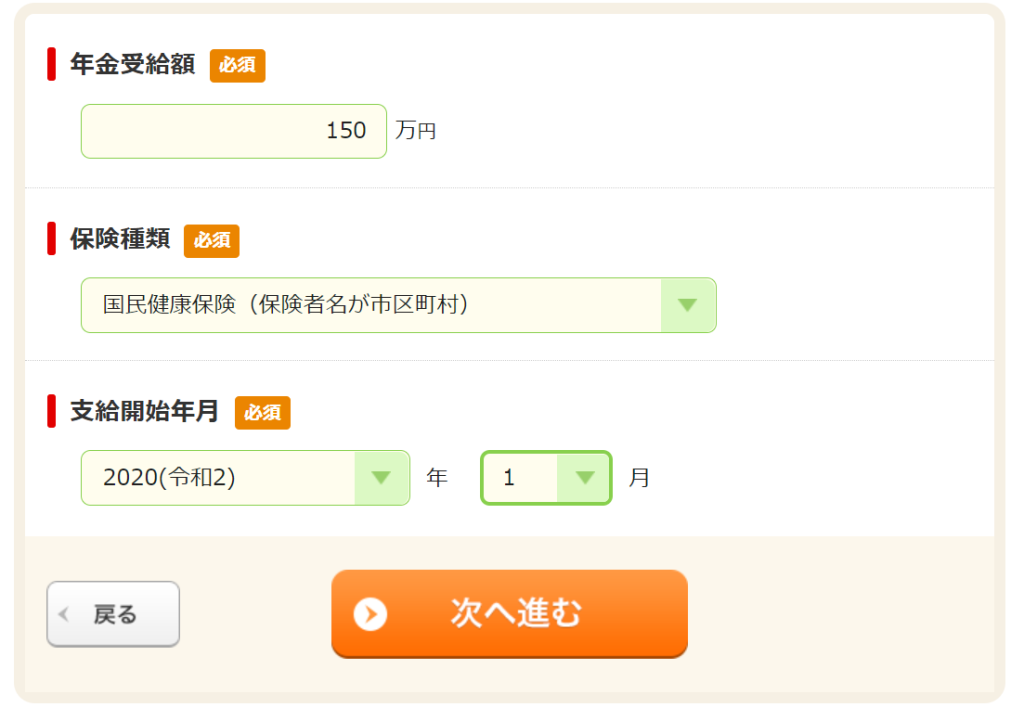
Task: Open the month dropdown showing 1
Action: (x=546, y=478)
